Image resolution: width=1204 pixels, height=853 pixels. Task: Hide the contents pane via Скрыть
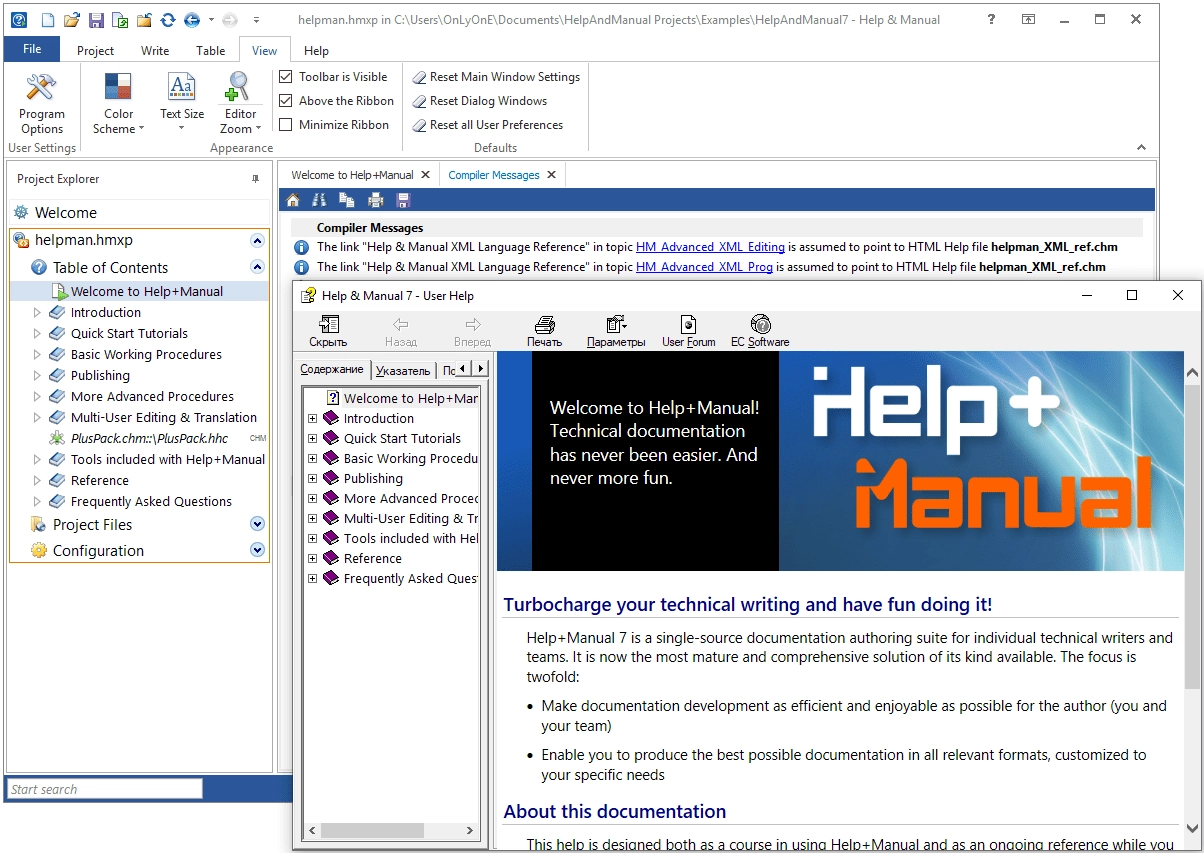point(328,332)
